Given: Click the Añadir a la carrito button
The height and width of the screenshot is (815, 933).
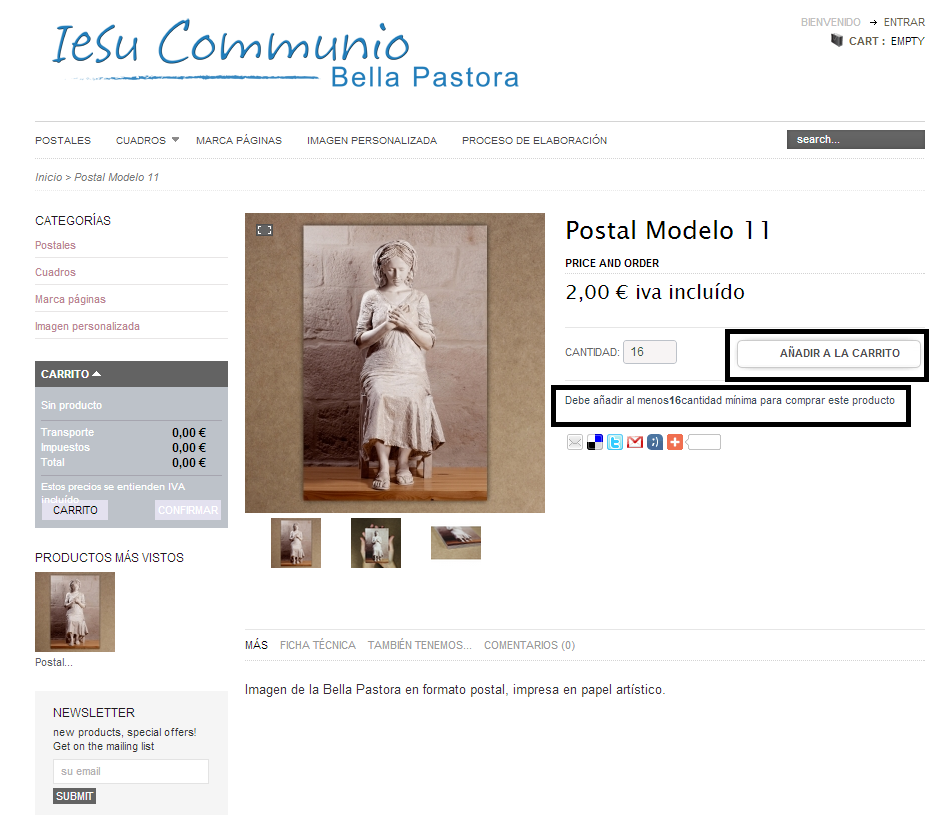Looking at the screenshot, I should tap(829, 353).
